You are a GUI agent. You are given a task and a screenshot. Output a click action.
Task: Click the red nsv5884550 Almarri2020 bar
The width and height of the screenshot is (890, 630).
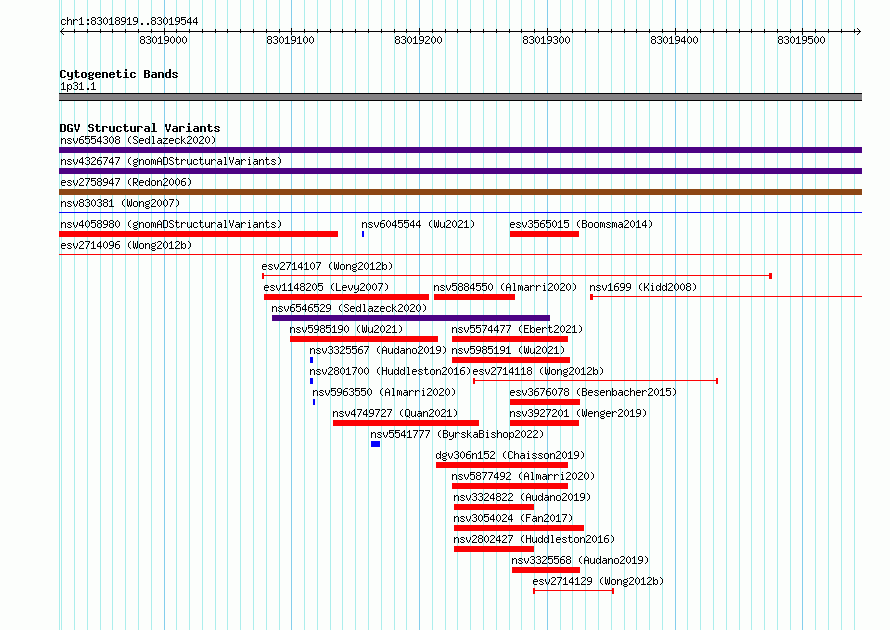click(x=475, y=297)
